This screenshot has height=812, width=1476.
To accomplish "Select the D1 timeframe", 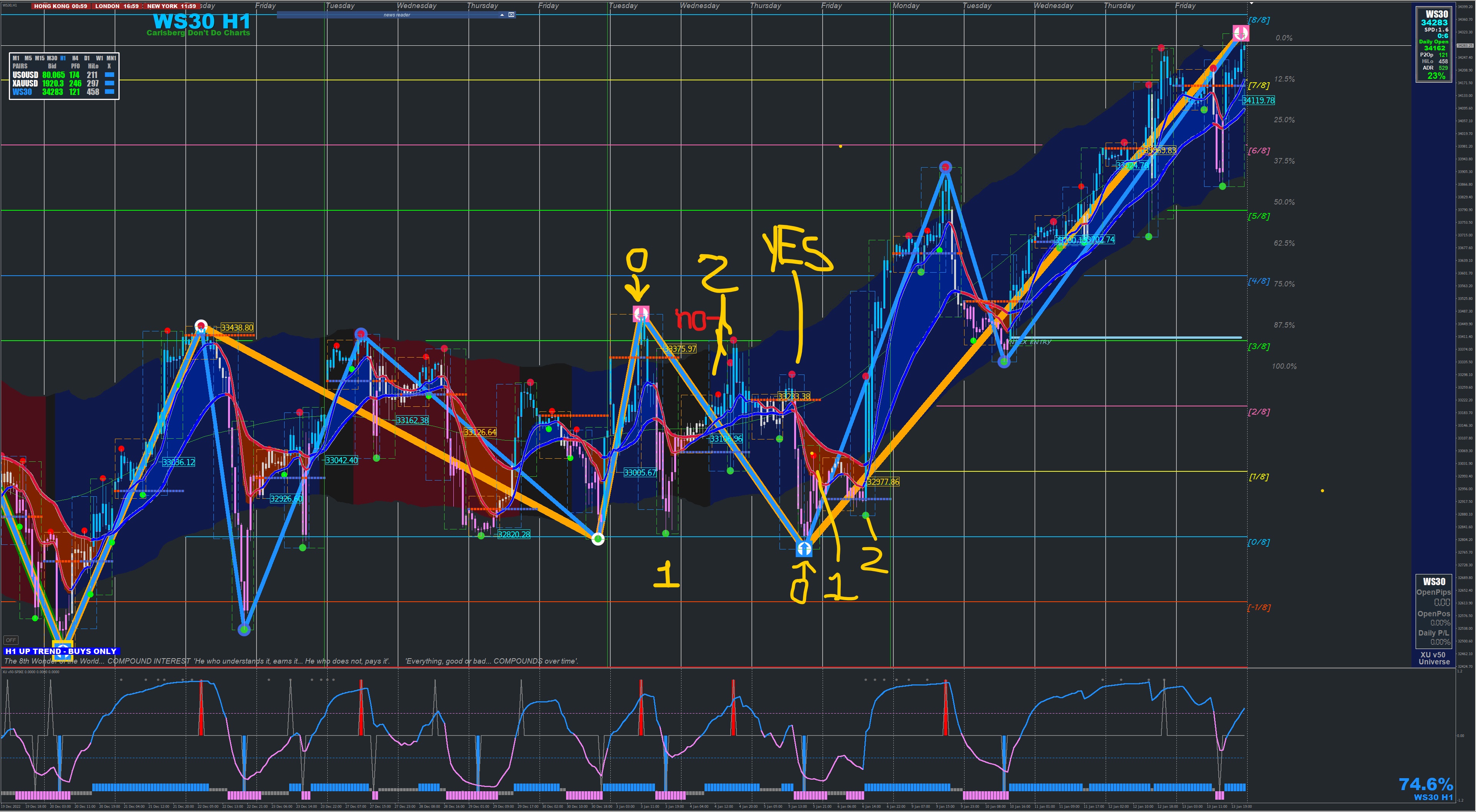I will [x=87, y=58].
